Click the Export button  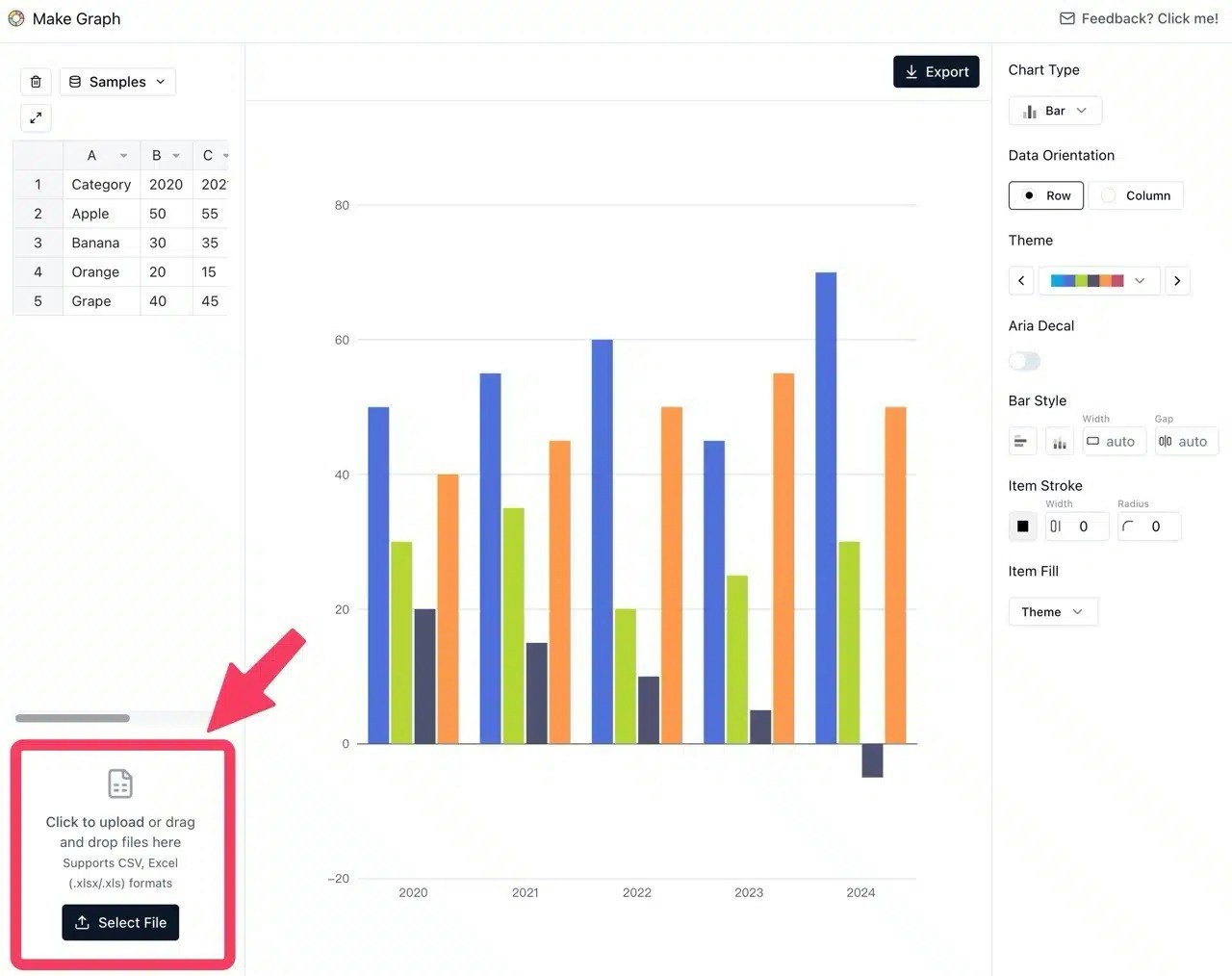click(936, 72)
